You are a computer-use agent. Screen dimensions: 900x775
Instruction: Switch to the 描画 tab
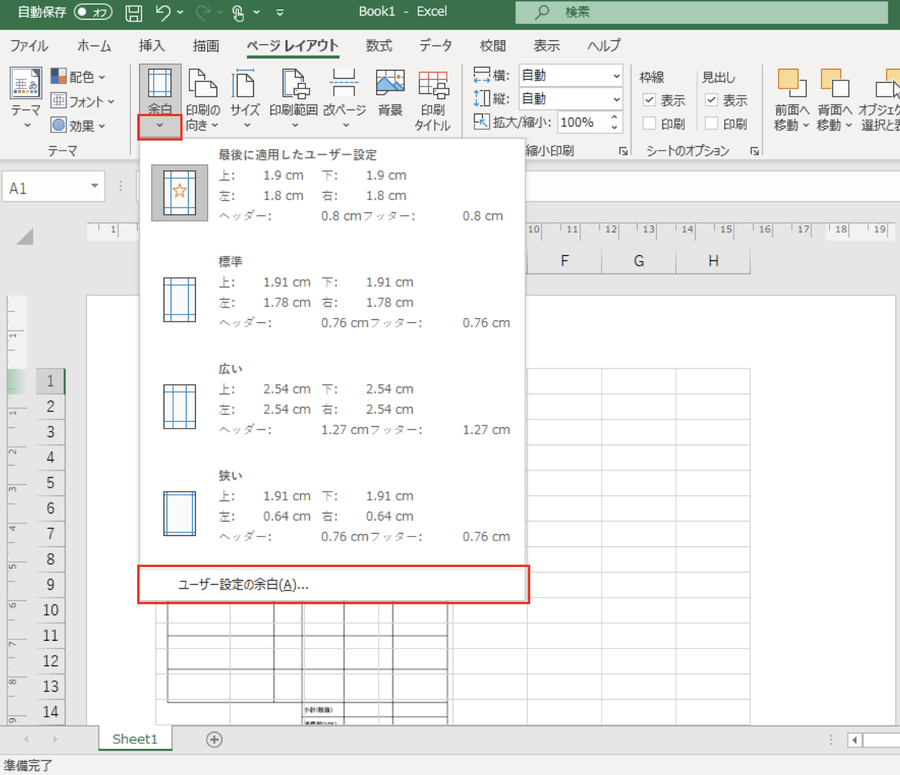tap(206, 46)
